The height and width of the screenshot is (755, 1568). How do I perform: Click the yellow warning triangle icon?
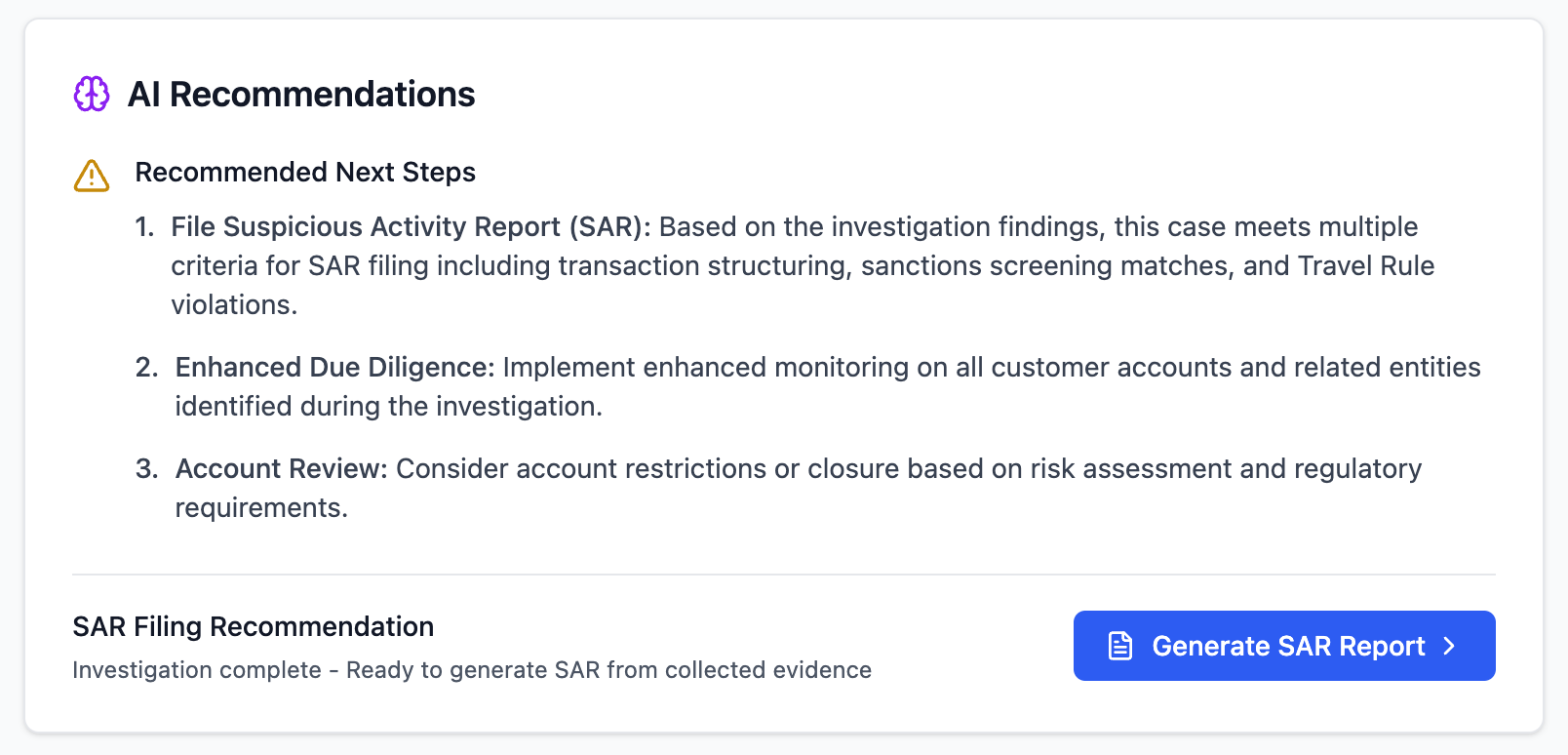point(92,176)
